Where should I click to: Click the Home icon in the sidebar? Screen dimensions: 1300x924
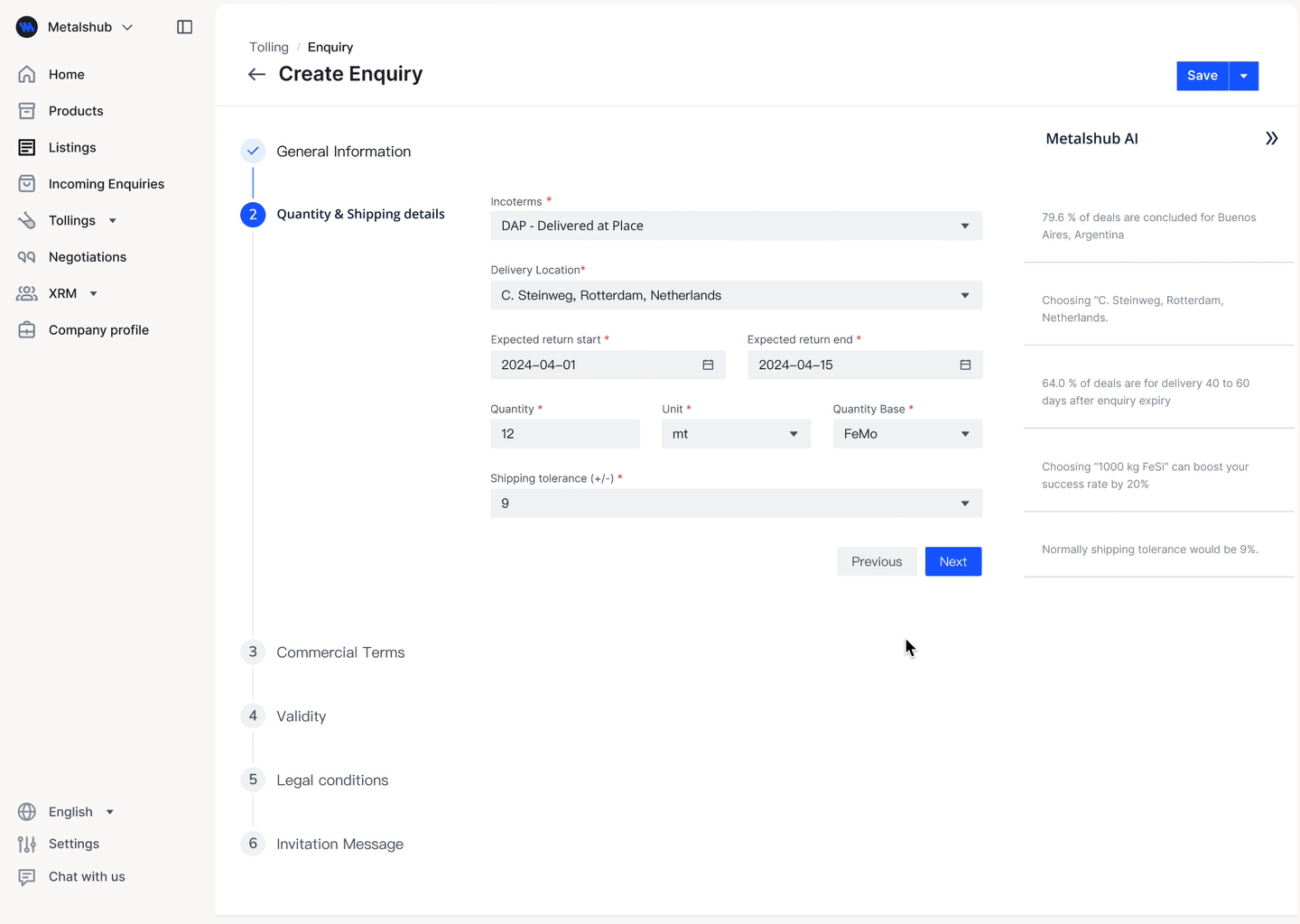pos(27,74)
